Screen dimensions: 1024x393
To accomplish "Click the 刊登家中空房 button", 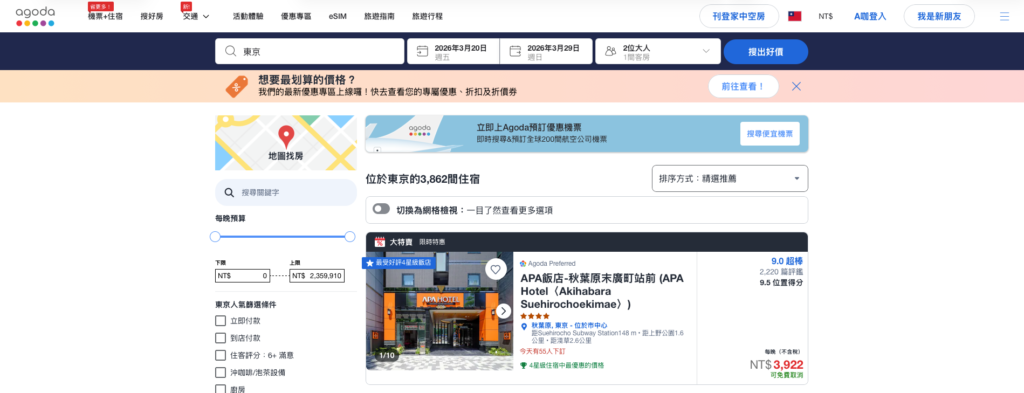I will (x=739, y=16).
